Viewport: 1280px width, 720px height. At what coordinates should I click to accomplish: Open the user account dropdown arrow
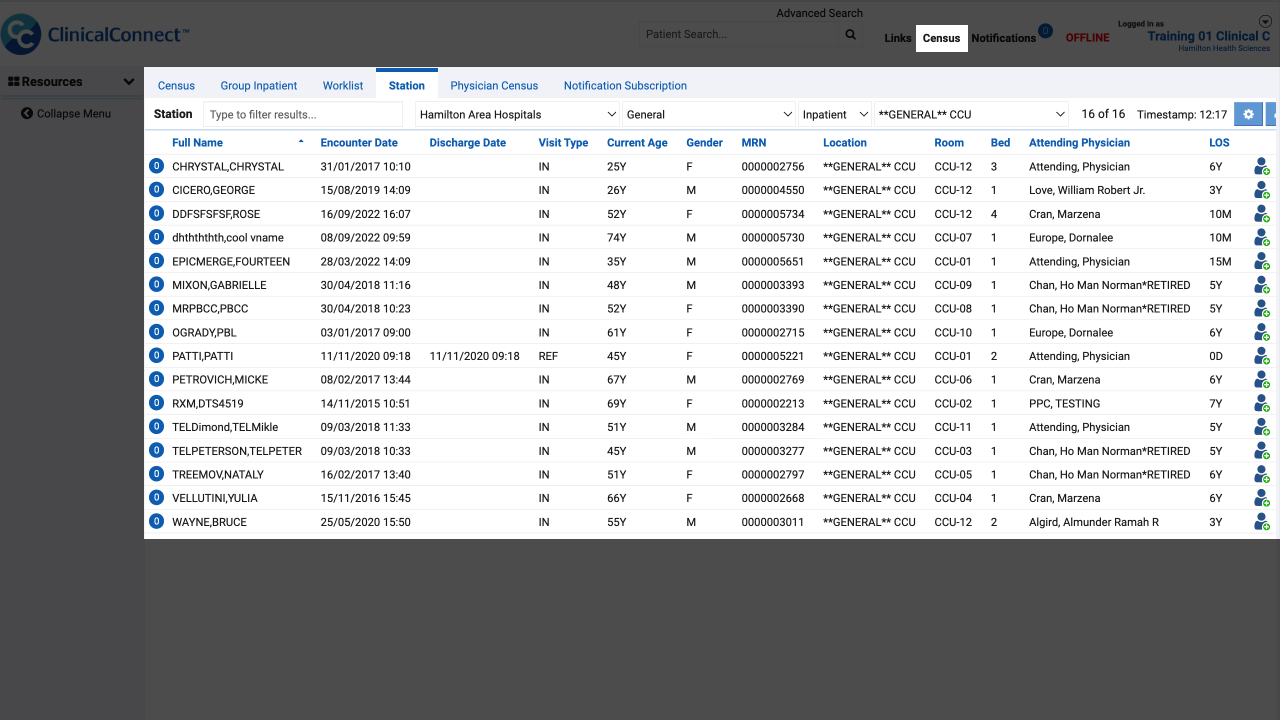coord(1265,22)
